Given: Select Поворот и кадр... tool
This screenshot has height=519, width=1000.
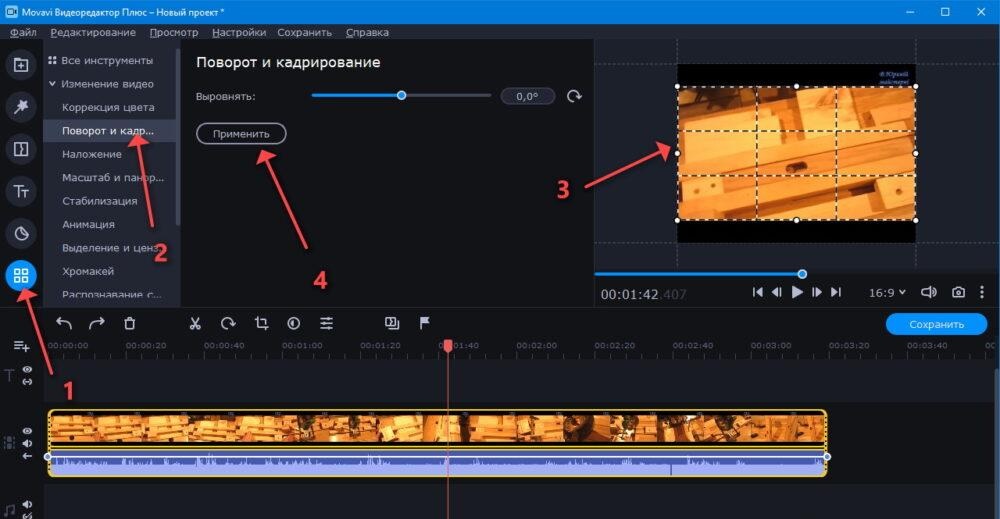Looking at the screenshot, I should pyautogui.click(x=108, y=131).
